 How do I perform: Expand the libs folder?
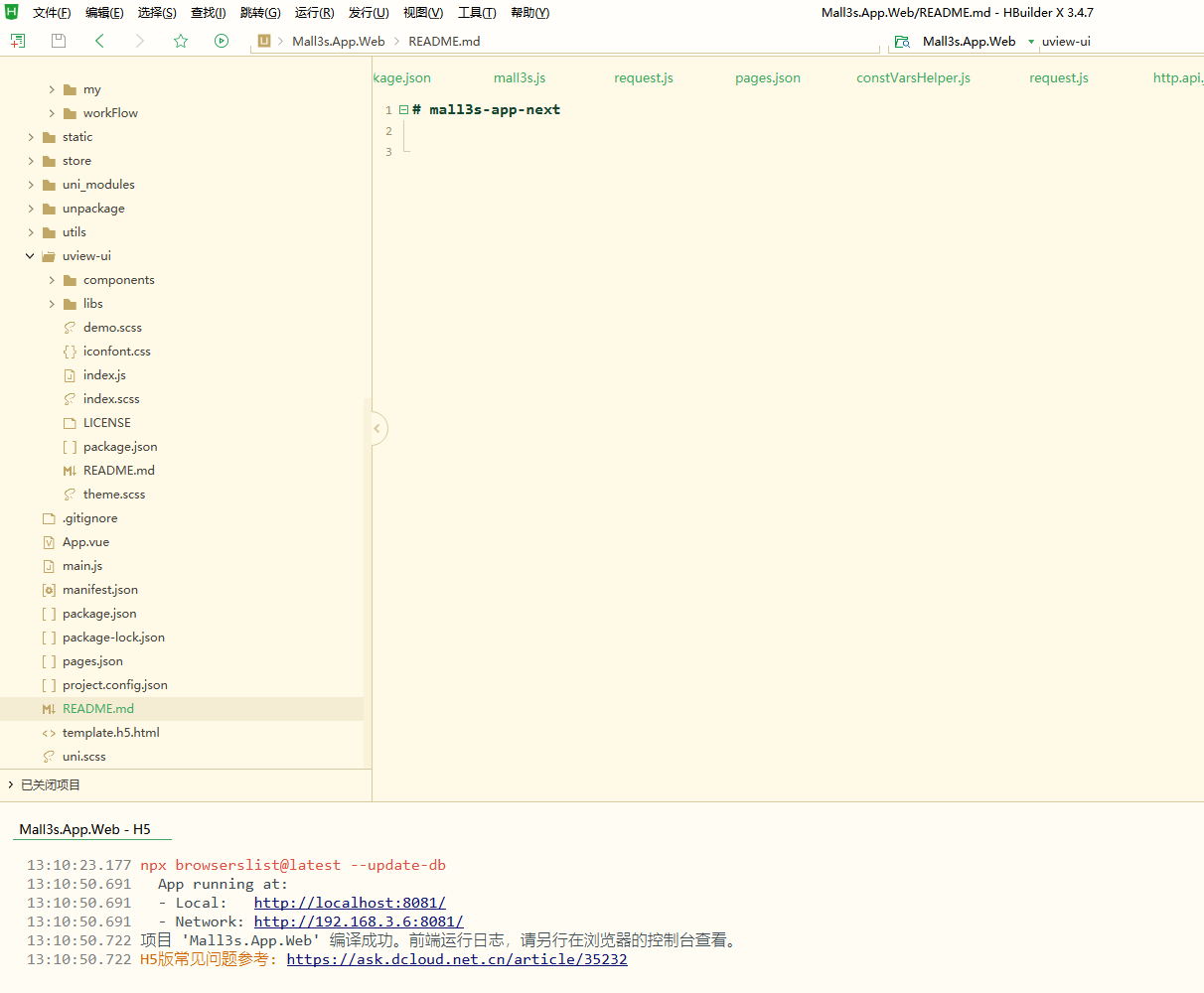52,304
